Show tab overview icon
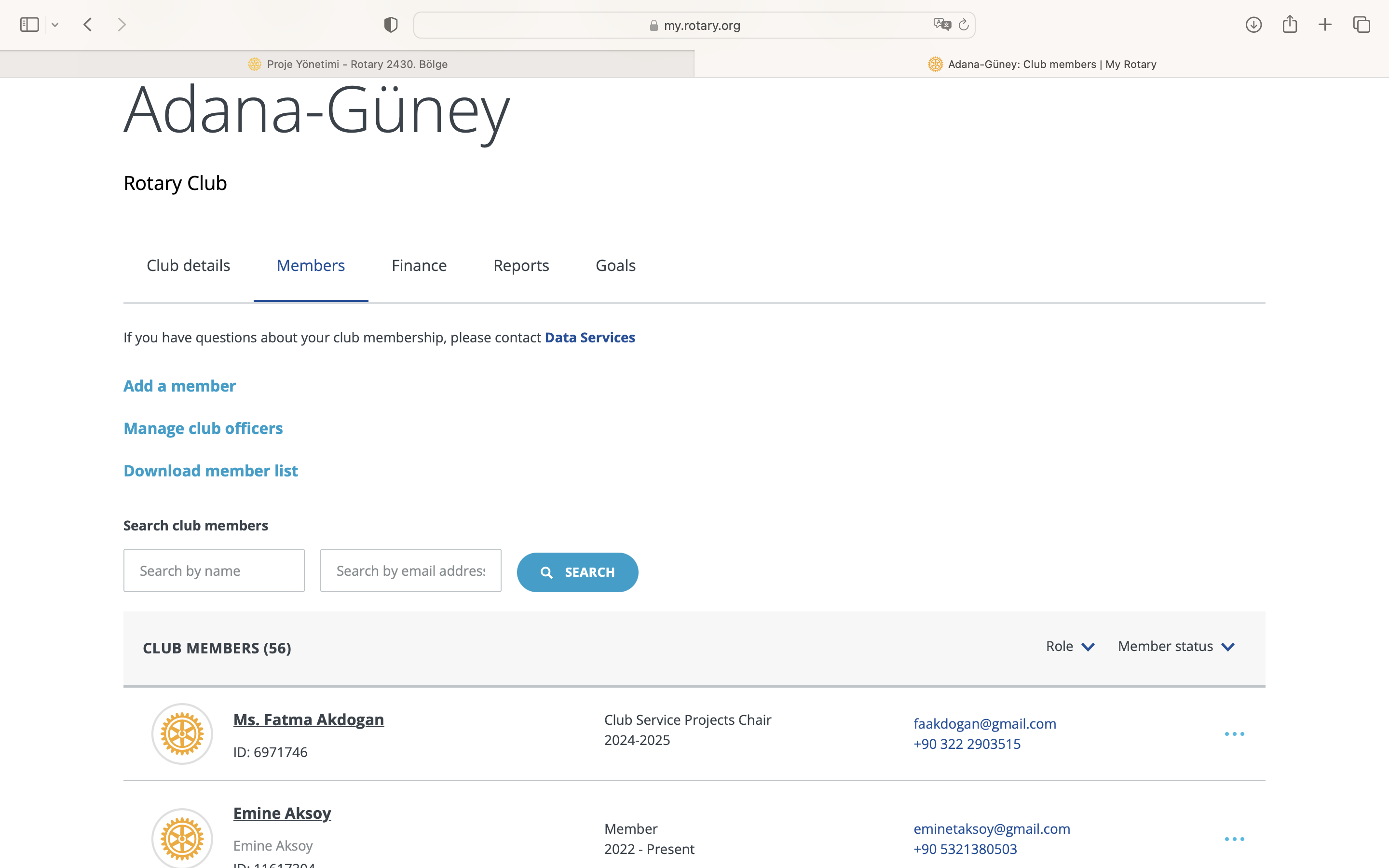 (x=1362, y=25)
